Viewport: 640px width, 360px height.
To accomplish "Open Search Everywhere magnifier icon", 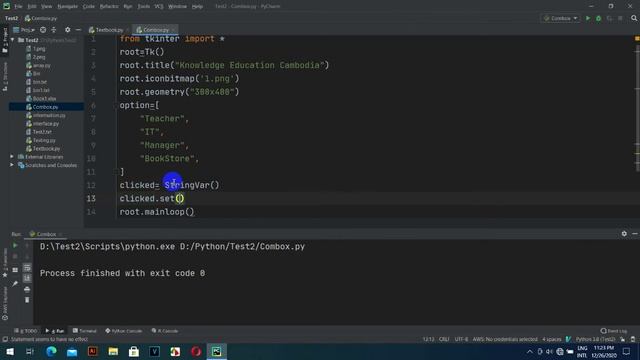I will pyautogui.click(x=634, y=18).
